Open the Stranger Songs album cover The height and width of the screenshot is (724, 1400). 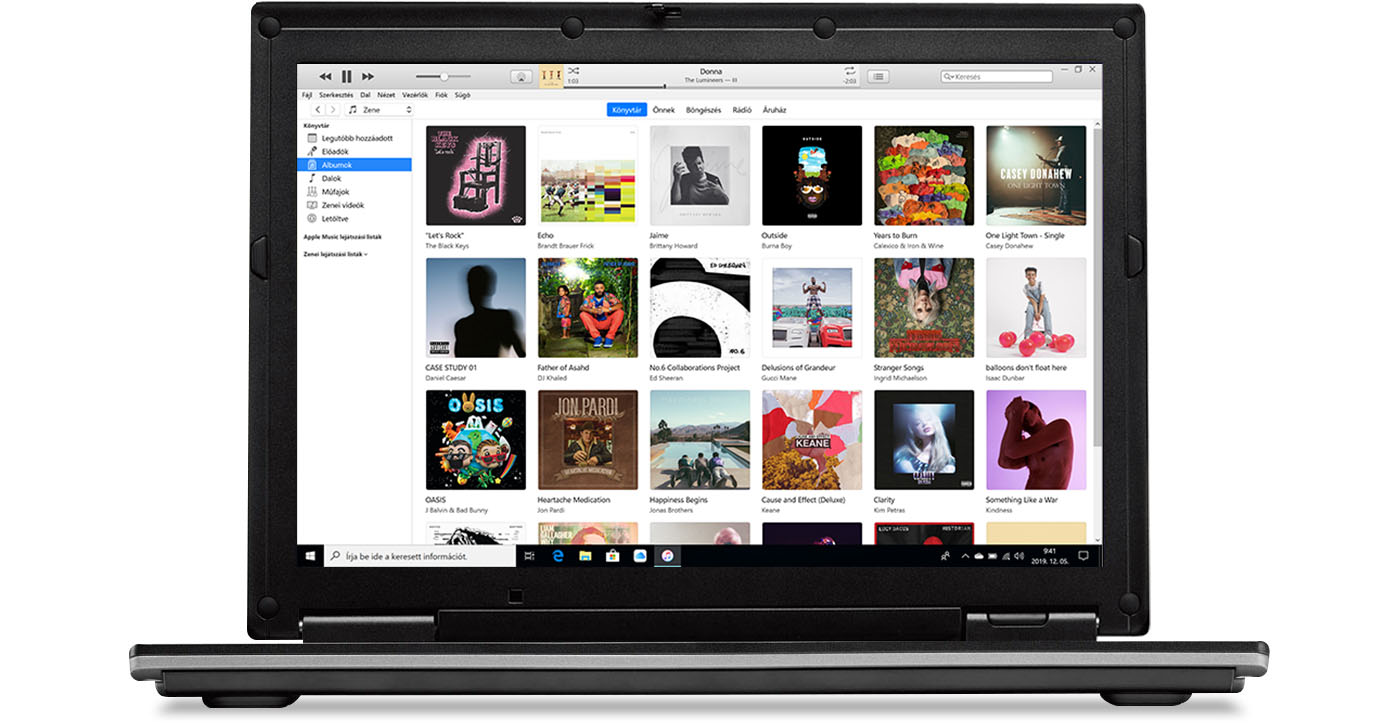[924, 308]
